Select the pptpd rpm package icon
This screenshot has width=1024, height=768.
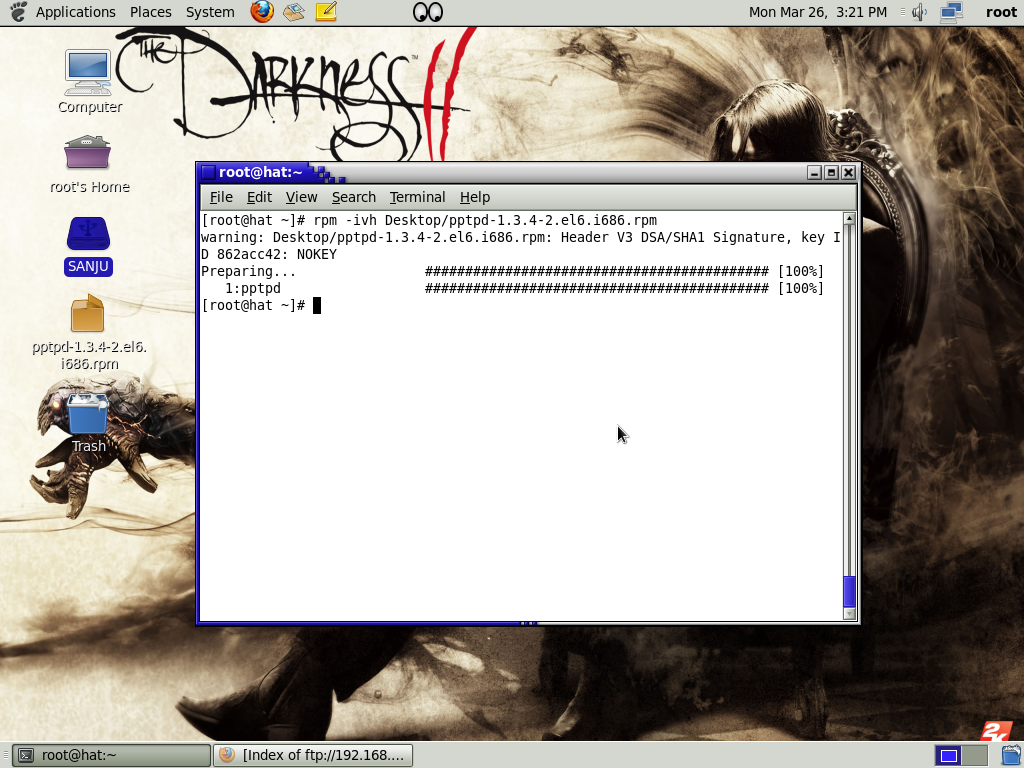89,333
